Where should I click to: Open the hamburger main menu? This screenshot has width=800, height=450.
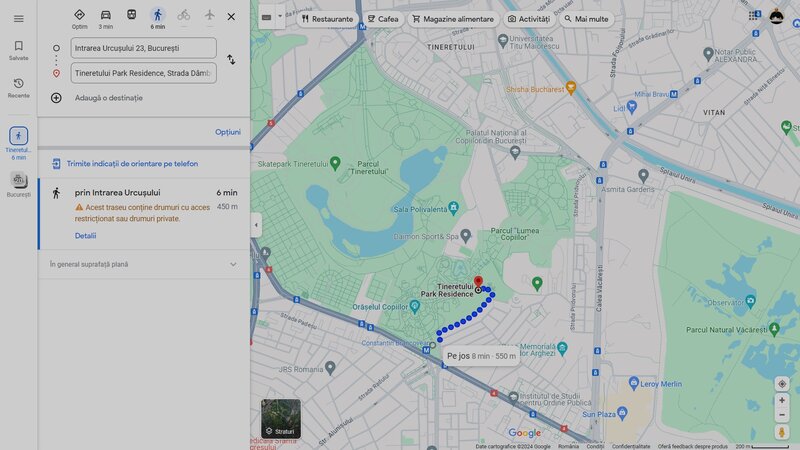click(x=18, y=18)
